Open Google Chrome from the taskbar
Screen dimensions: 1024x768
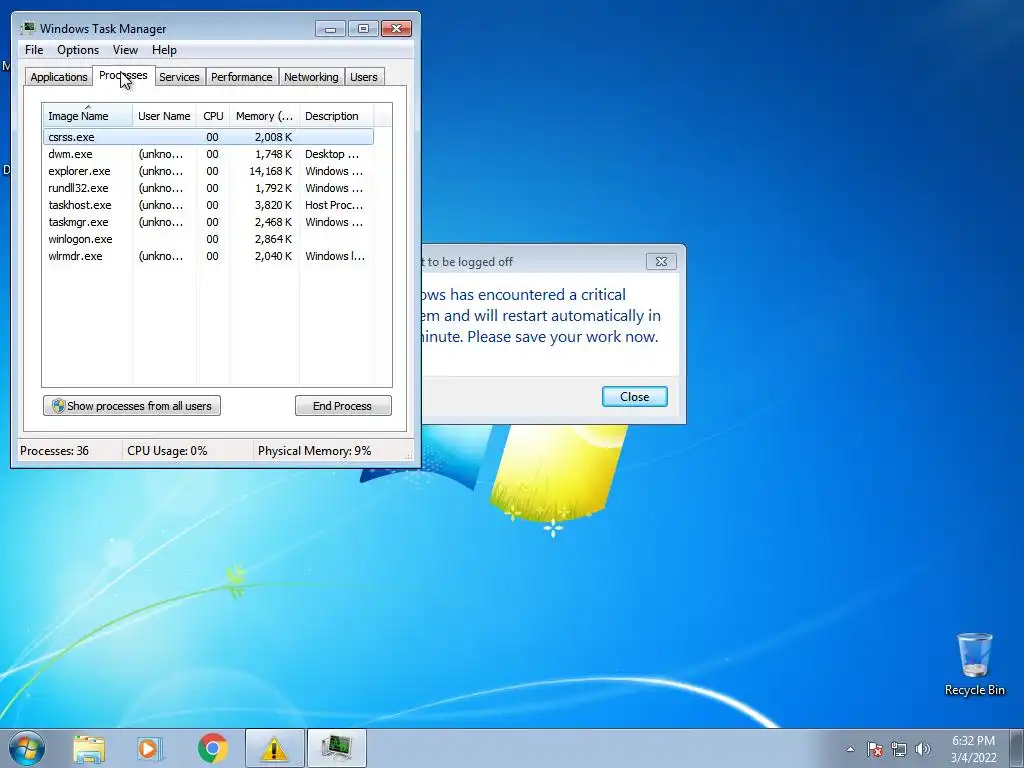tap(212, 748)
